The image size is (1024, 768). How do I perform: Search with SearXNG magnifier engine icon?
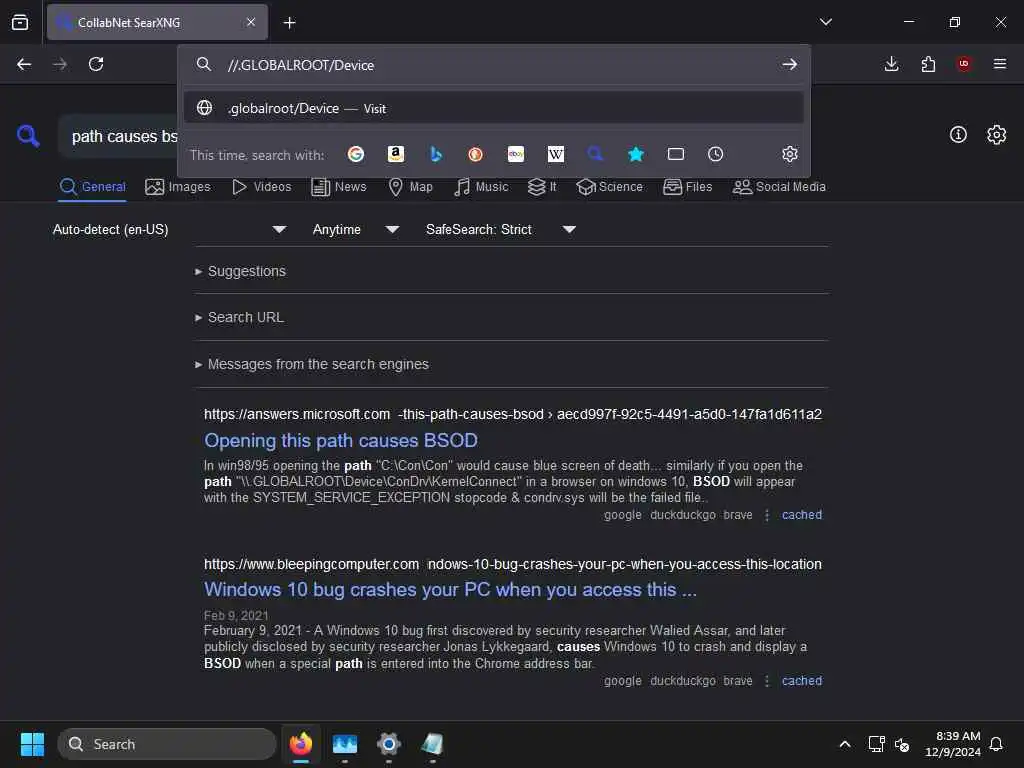click(595, 154)
